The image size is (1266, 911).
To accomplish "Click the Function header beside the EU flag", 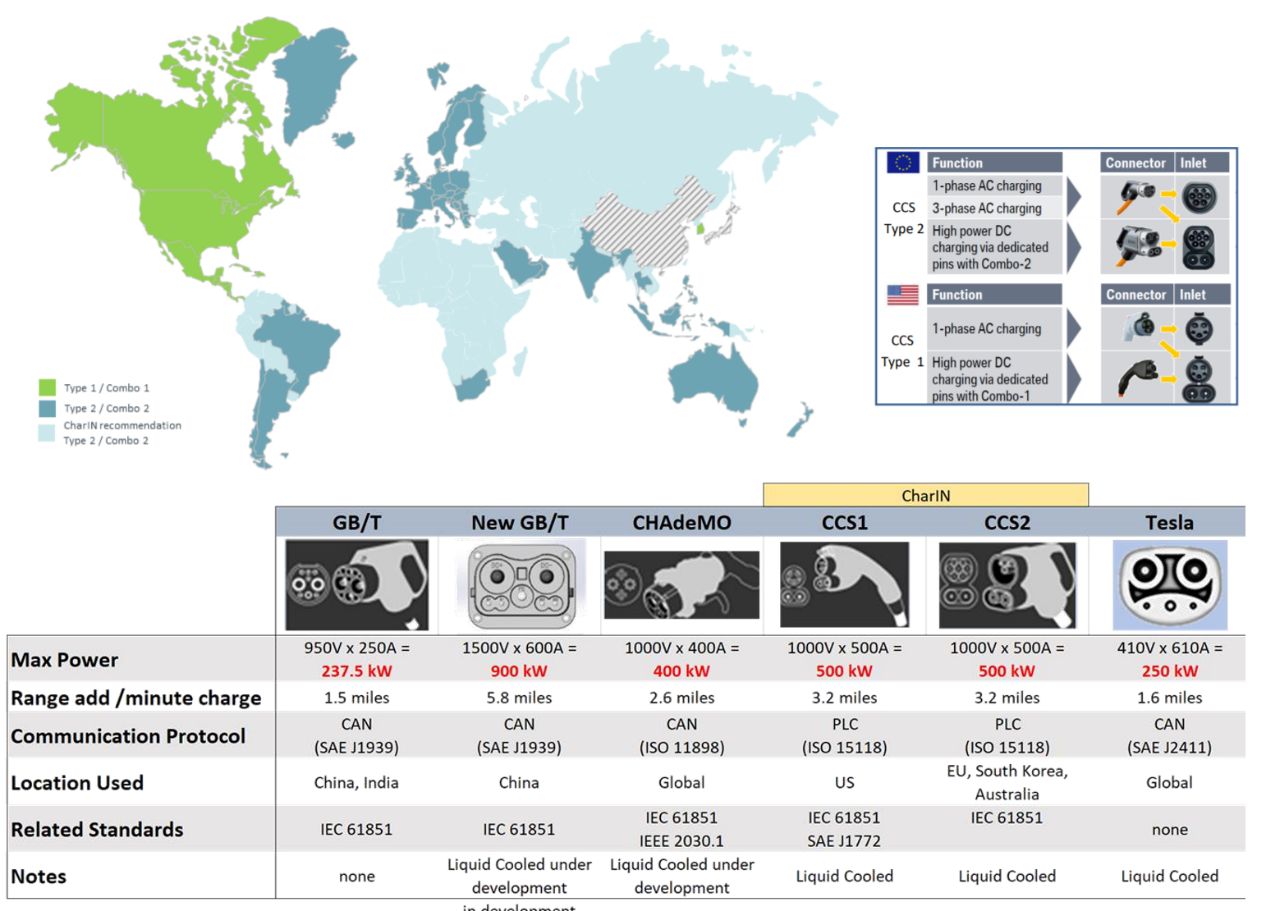I will [x=994, y=162].
